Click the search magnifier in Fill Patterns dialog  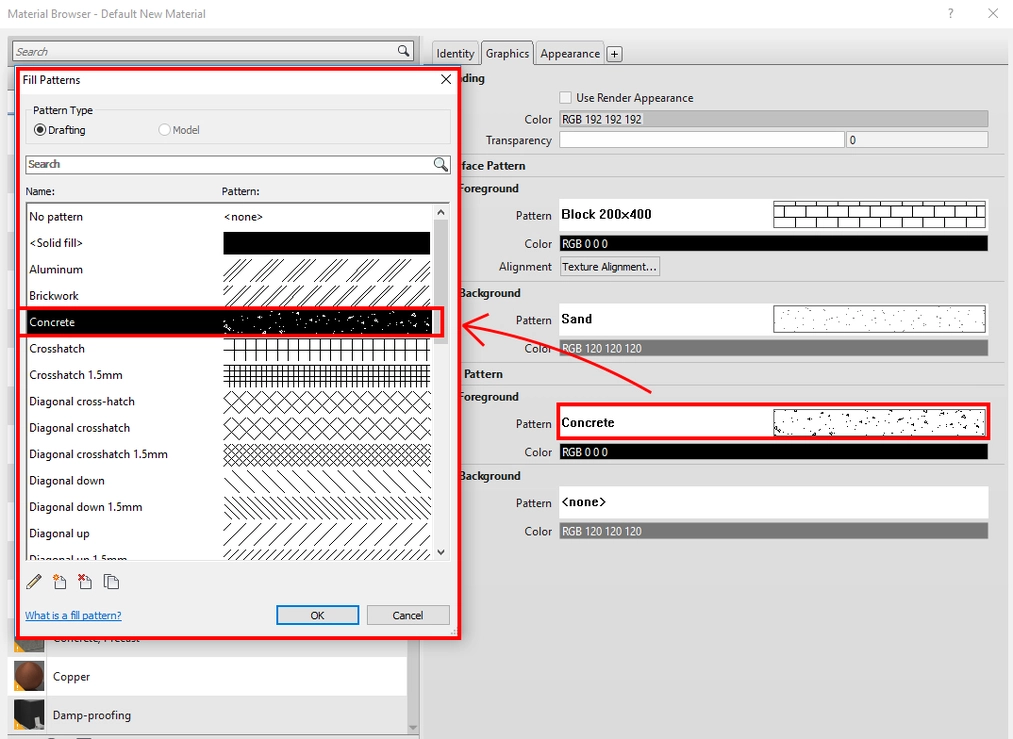click(440, 164)
